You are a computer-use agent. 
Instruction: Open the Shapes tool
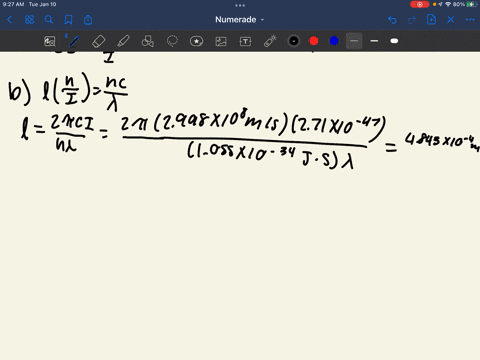click(148, 41)
